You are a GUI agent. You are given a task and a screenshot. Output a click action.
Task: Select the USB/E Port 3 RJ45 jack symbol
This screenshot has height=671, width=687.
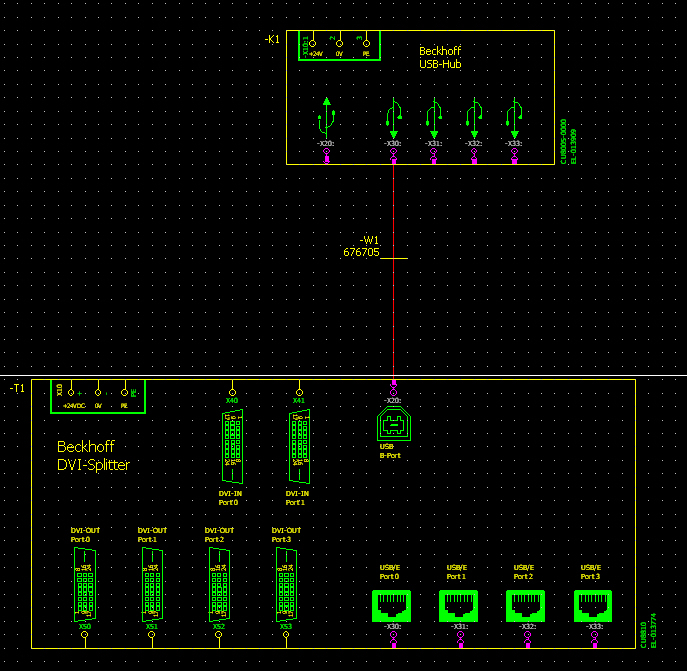point(593,606)
